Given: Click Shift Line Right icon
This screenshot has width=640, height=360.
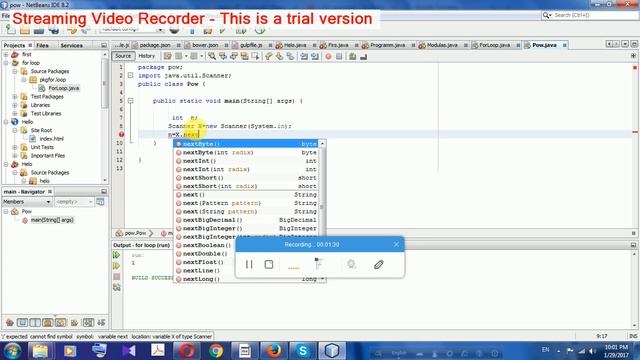Looking at the screenshot, I should pyautogui.click(x=314, y=56).
